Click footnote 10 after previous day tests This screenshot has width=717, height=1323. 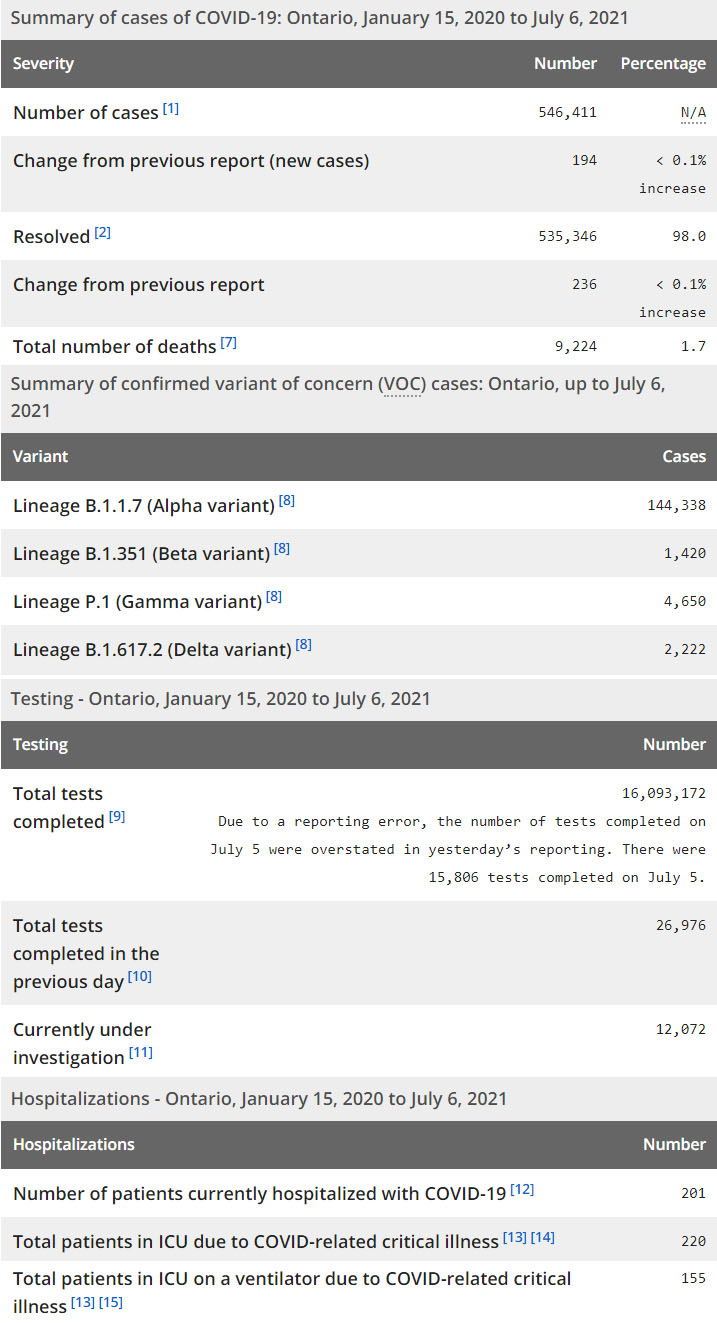pyautogui.click(x=140, y=977)
